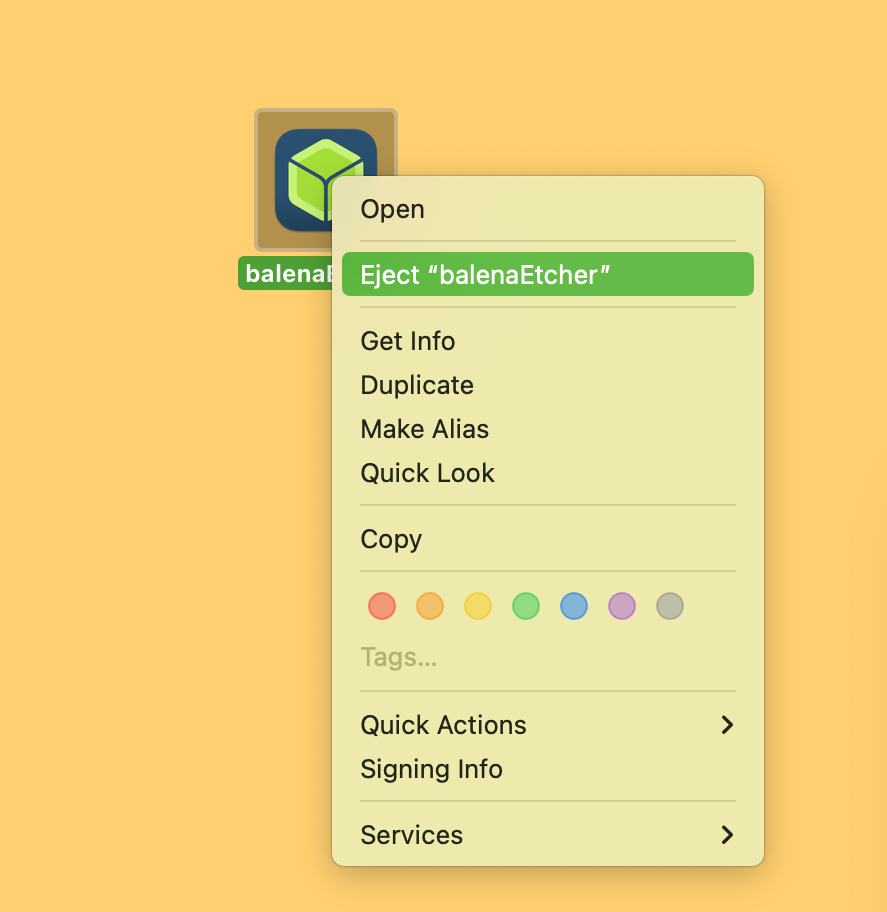Image resolution: width=887 pixels, height=912 pixels.
Task: Apply the purple tag color
Action: [x=622, y=606]
